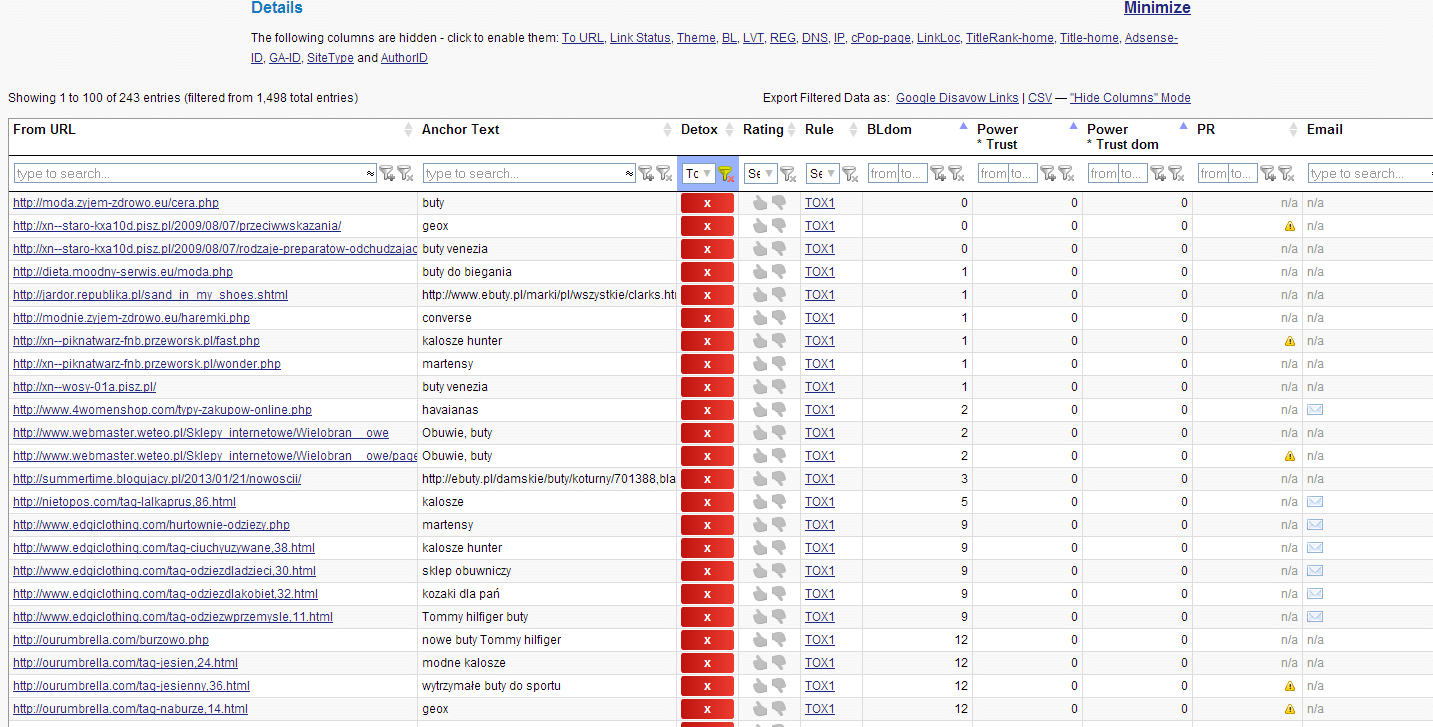Viewport: 1433px width, 727px height.
Task: Click the add-filter funnel for PR column
Action: click(1268, 174)
